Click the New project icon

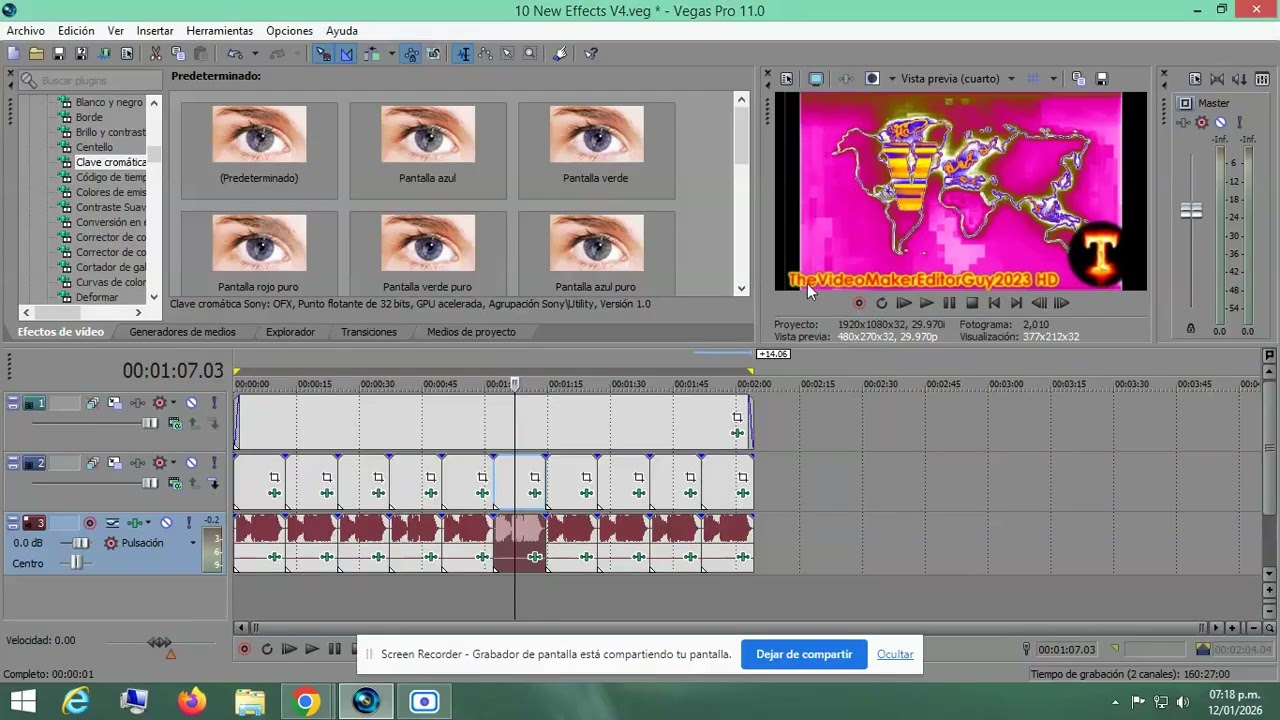click(x=12, y=54)
